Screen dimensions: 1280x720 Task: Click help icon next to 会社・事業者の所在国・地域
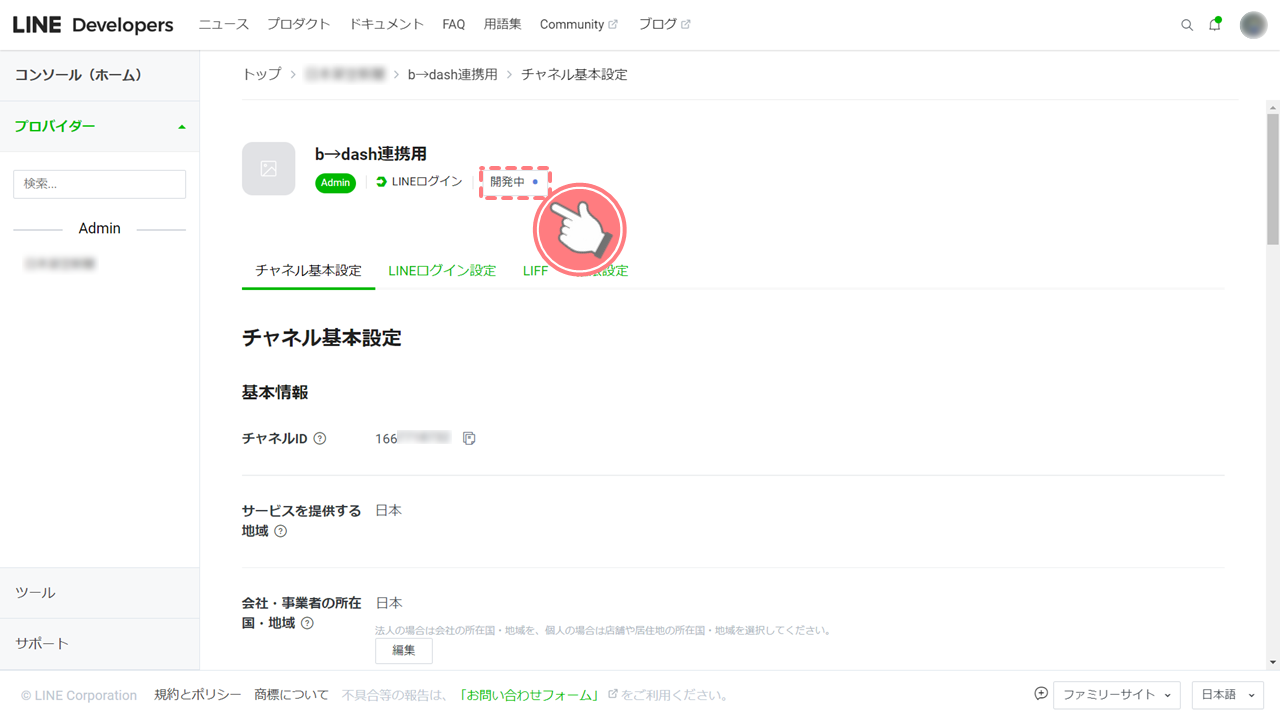tap(307, 623)
